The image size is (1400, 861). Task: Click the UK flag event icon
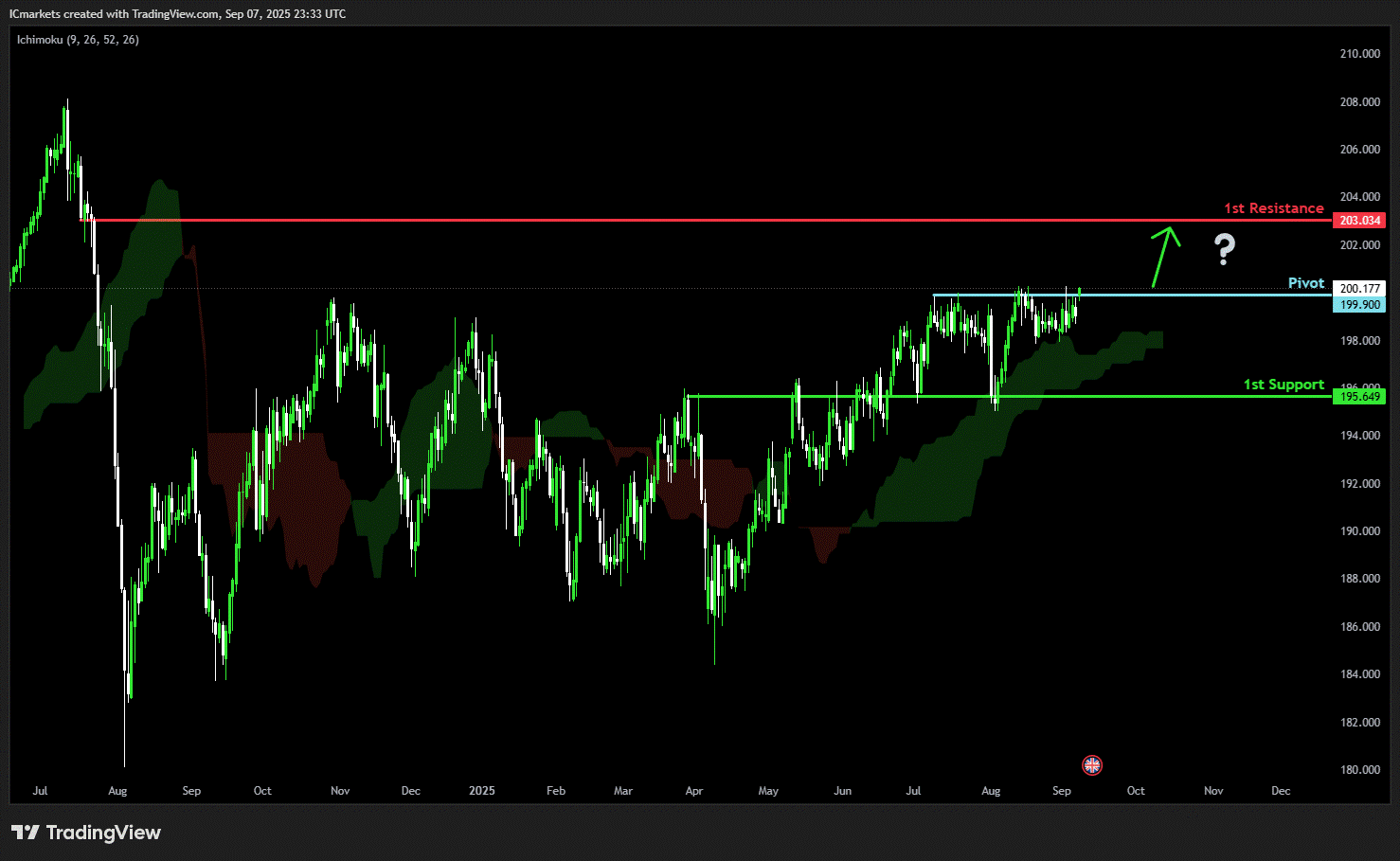1092,765
